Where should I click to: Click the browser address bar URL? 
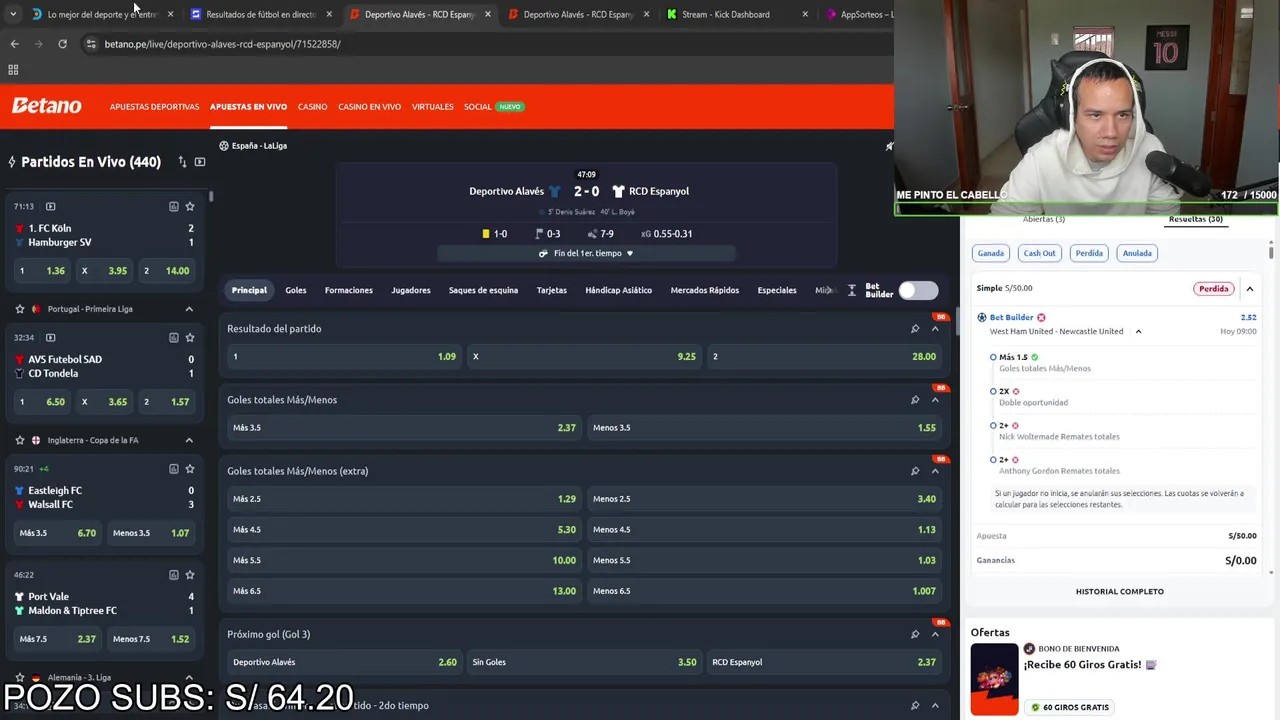pyautogui.click(x=222, y=44)
